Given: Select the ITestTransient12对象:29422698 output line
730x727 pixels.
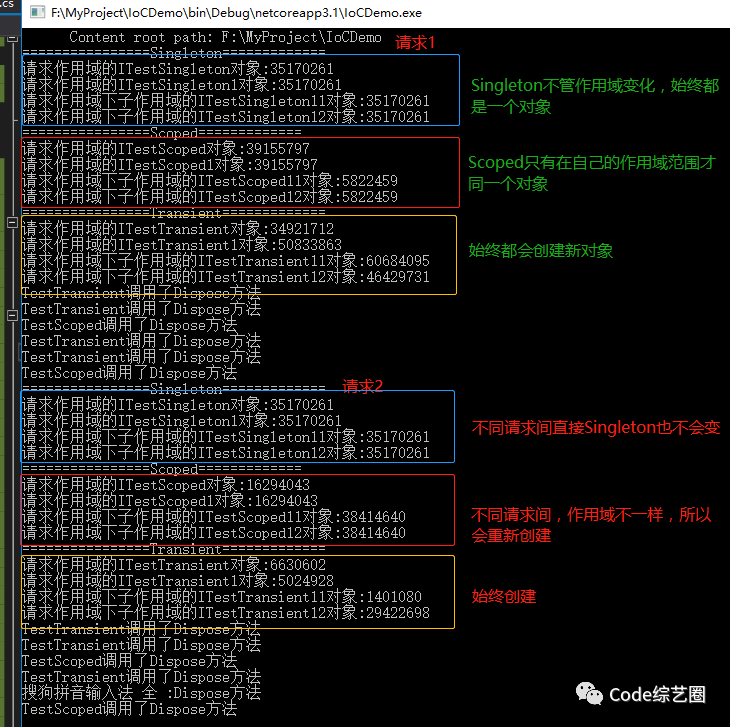Looking at the screenshot, I should click(x=225, y=613).
